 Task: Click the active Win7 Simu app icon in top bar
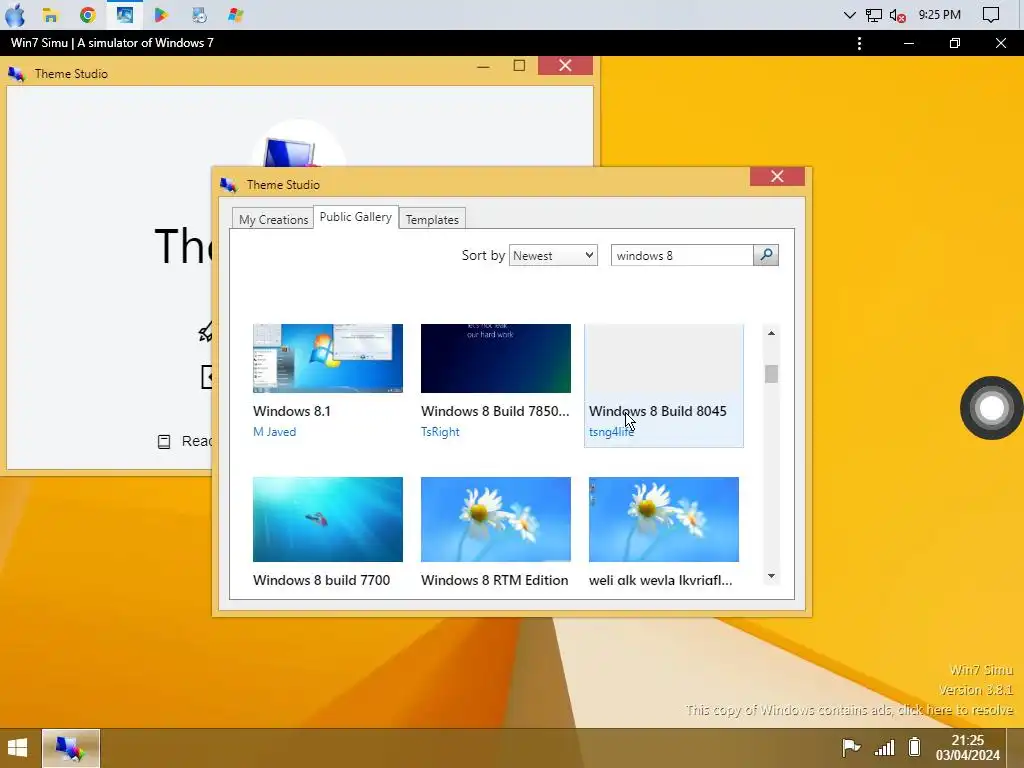click(x=125, y=15)
